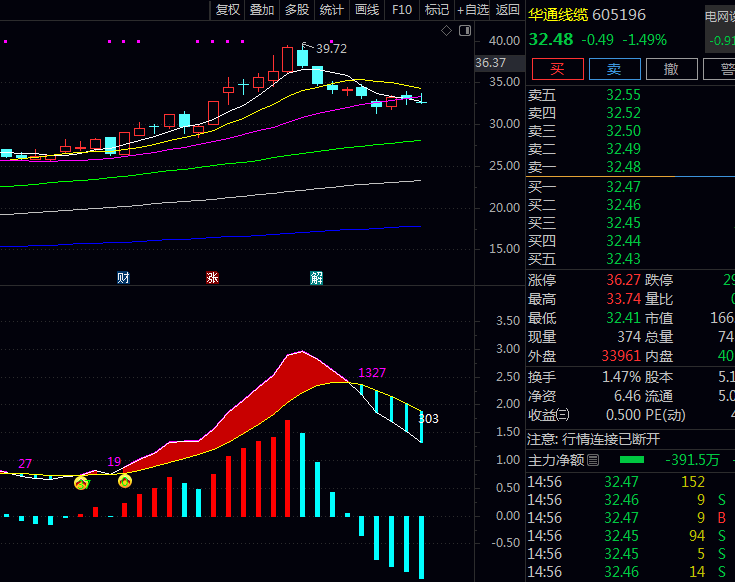Image resolution: width=735 pixels, height=582 pixels.
Task: Select the 卖一 price 32.48
Action: click(623, 167)
